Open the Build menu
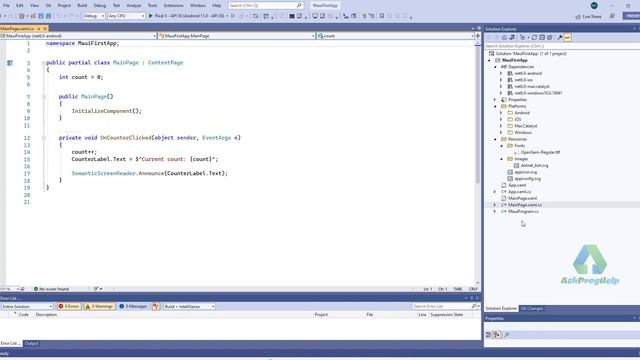The image size is (640, 360). tap(82, 5)
